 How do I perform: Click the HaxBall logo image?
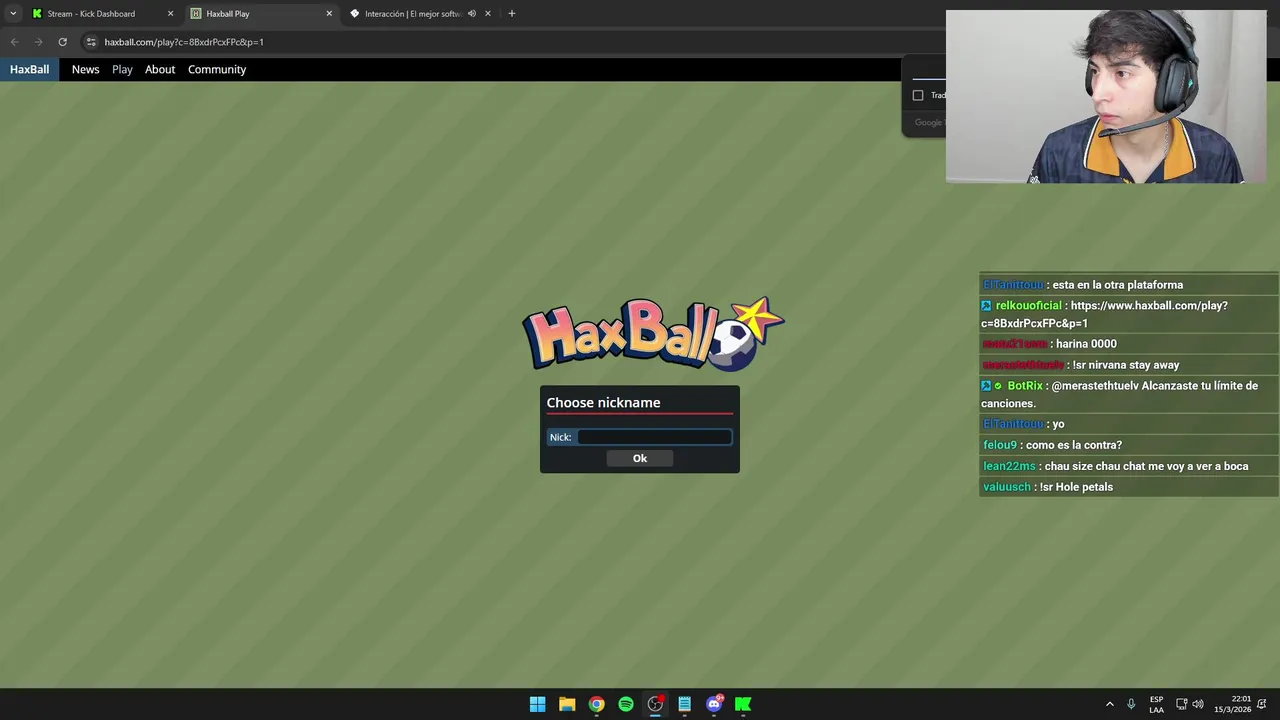coord(653,334)
